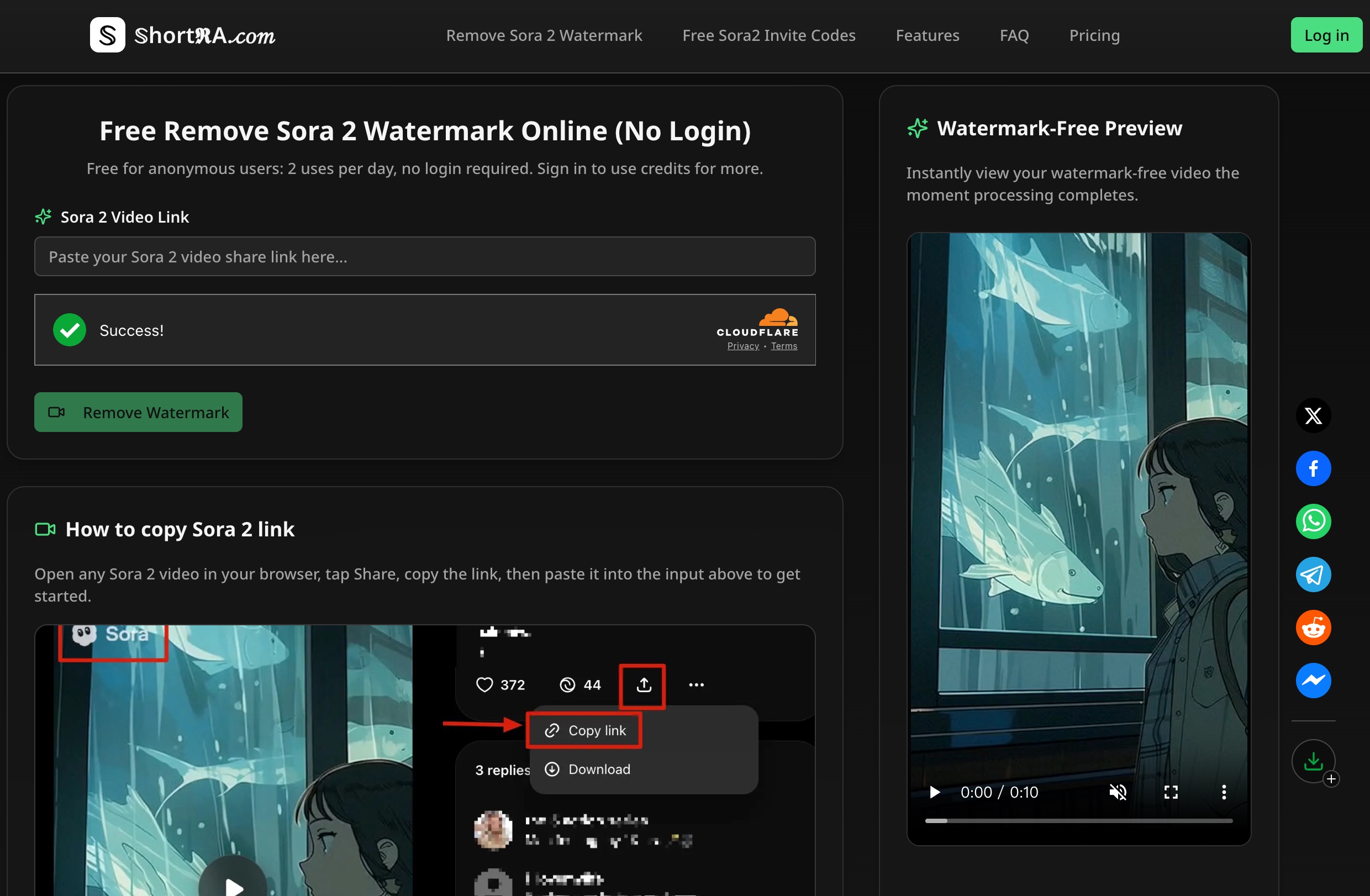This screenshot has width=1370, height=896.
Task: Open the Pricing menu item
Action: pyautogui.click(x=1094, y=36)
